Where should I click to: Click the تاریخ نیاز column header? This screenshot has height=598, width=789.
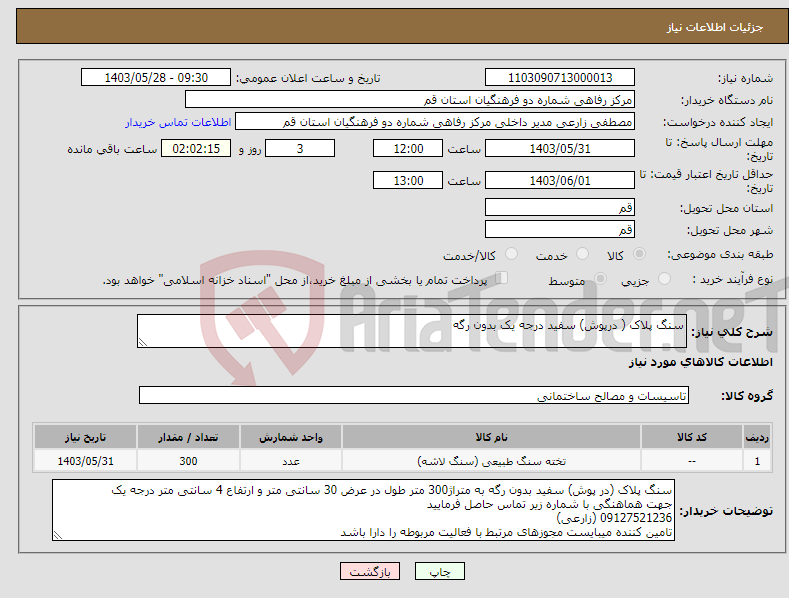pos(86,437)
